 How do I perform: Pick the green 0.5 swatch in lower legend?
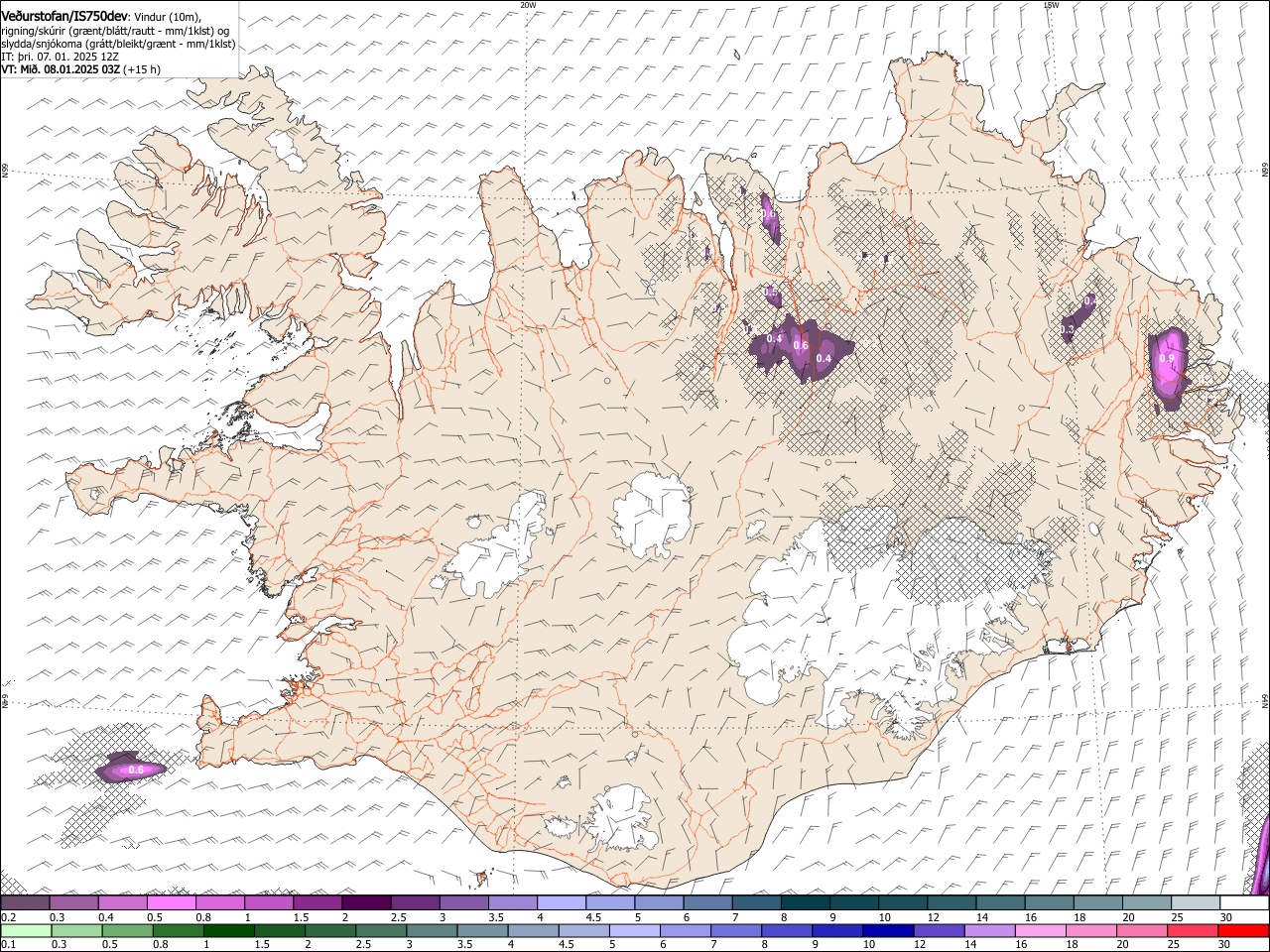(x=127, y=931)
